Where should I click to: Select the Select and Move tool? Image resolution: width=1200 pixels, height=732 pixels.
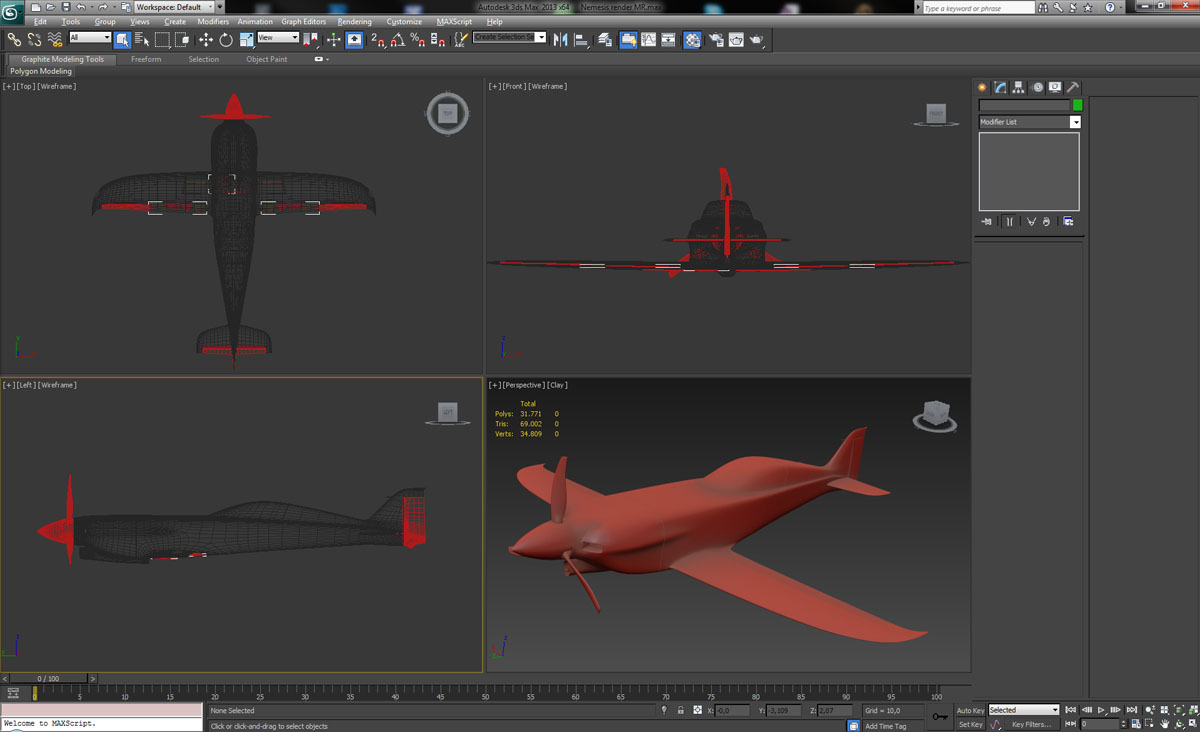(x=206, y=40)
